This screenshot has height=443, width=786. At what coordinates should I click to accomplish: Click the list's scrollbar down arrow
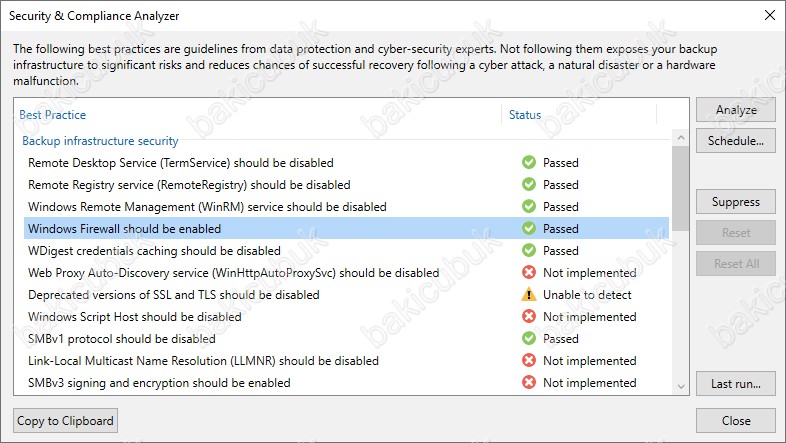pyautogui.click(x=681, y=386)
